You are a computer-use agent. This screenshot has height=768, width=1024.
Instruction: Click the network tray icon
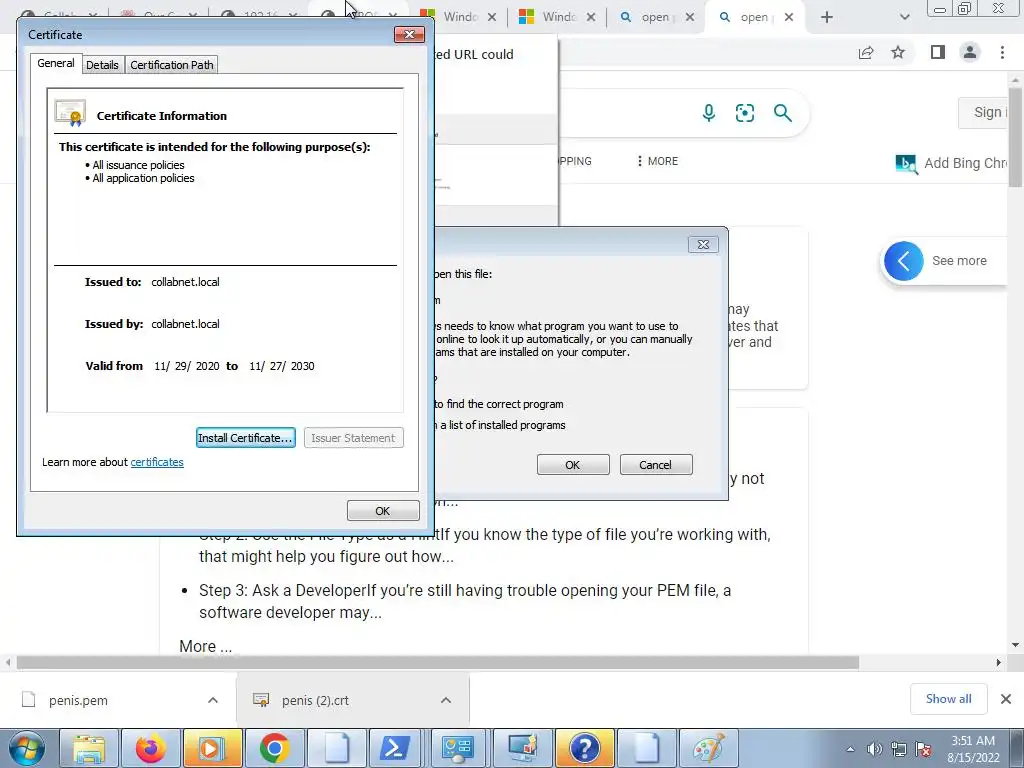[x=899, y=749]
